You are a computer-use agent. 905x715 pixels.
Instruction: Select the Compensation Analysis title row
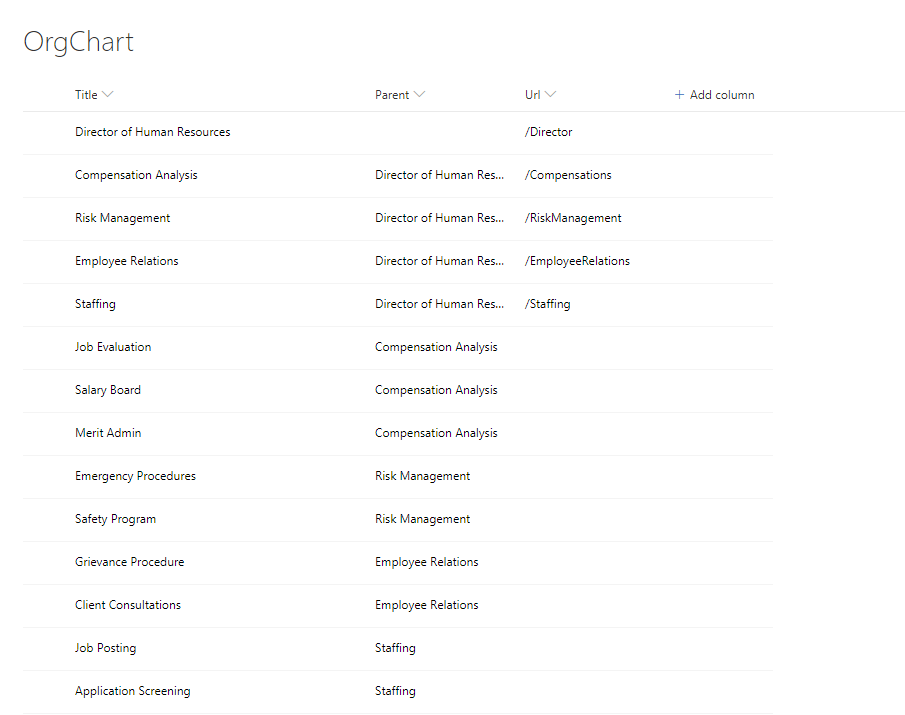point(136,175)
